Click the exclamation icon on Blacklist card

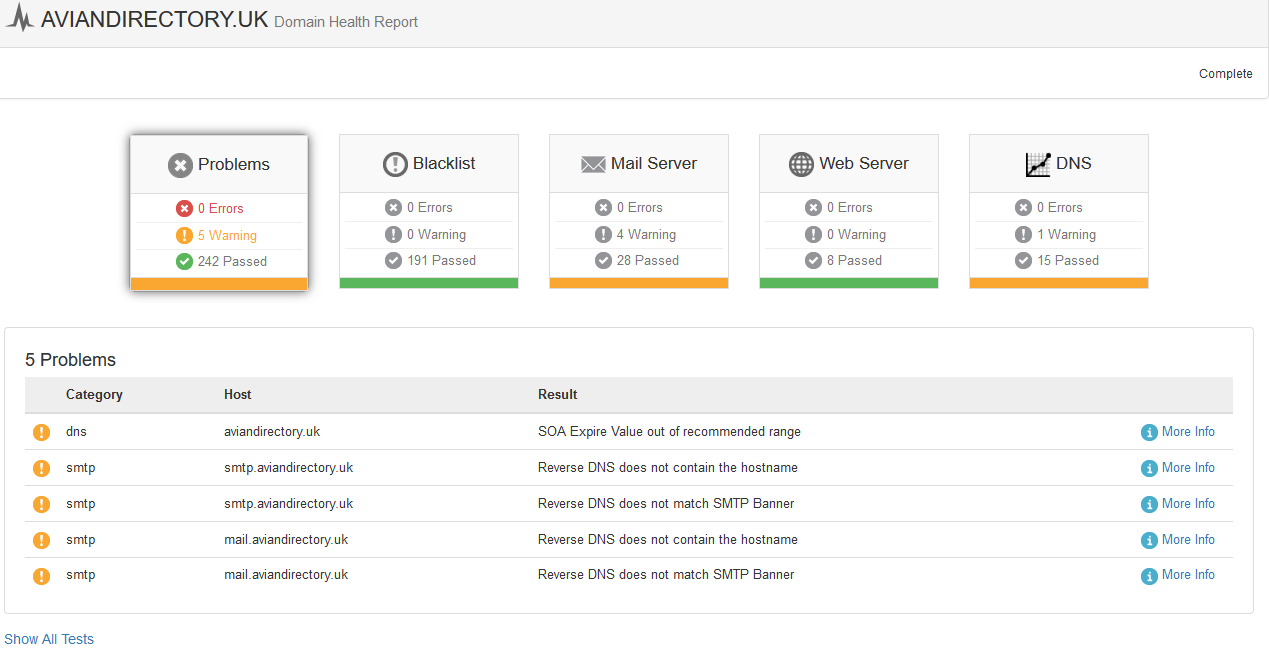click(x=395, y=164)
